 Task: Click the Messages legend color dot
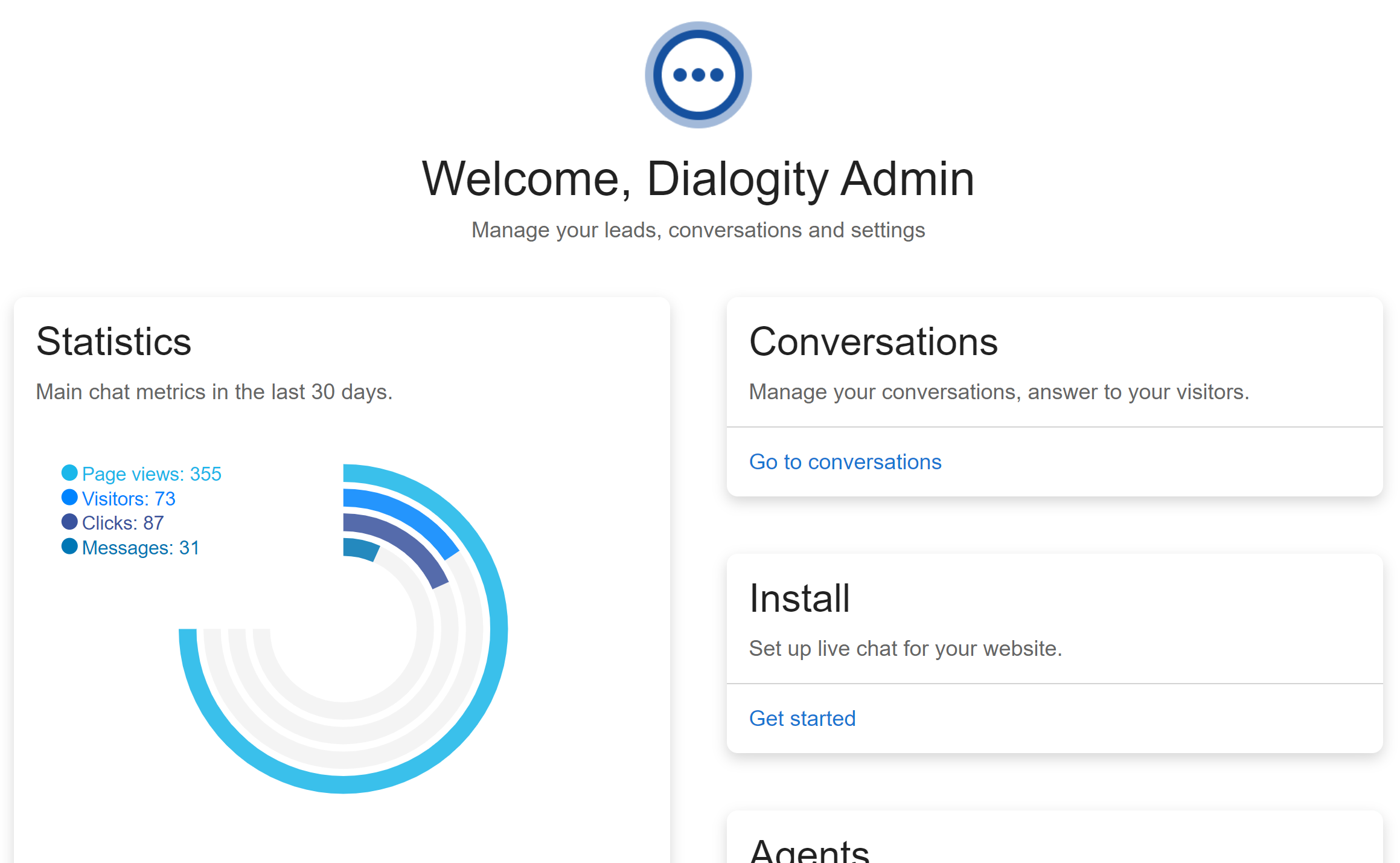[x=69, y=547]
